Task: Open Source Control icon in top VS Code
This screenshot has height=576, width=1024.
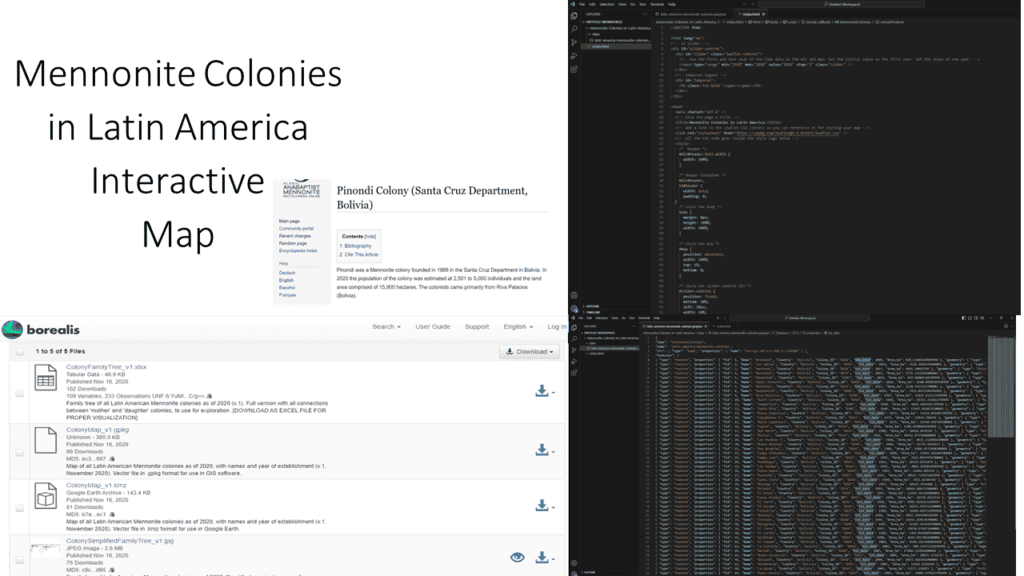Action: (574, 41)
